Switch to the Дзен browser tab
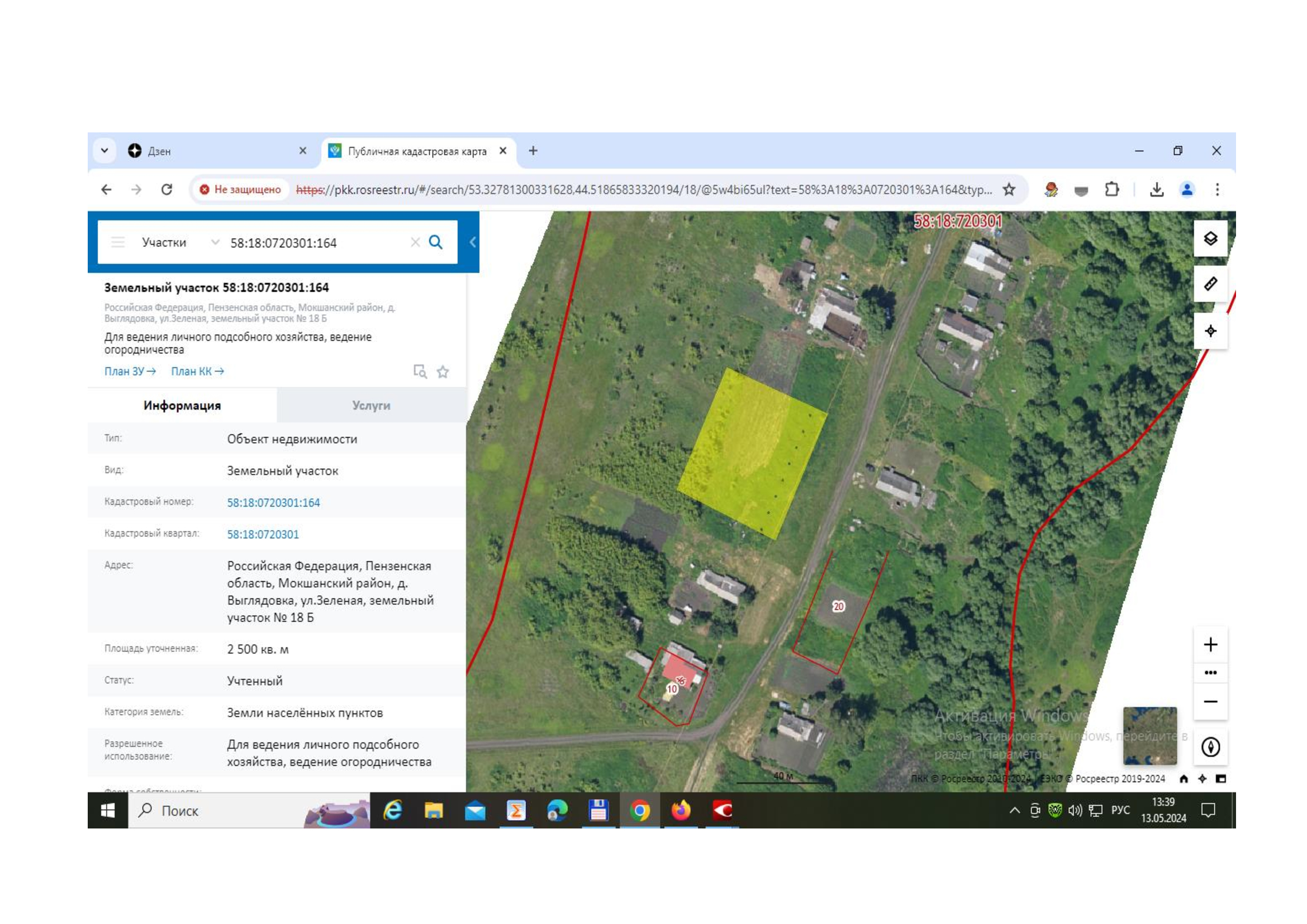 216,151
